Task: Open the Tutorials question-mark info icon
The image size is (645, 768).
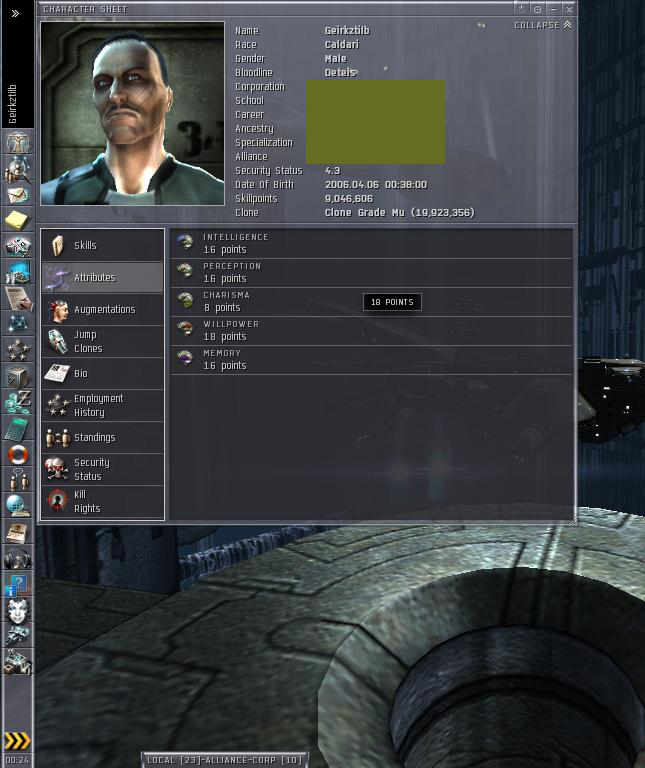Action: [18, 585]
